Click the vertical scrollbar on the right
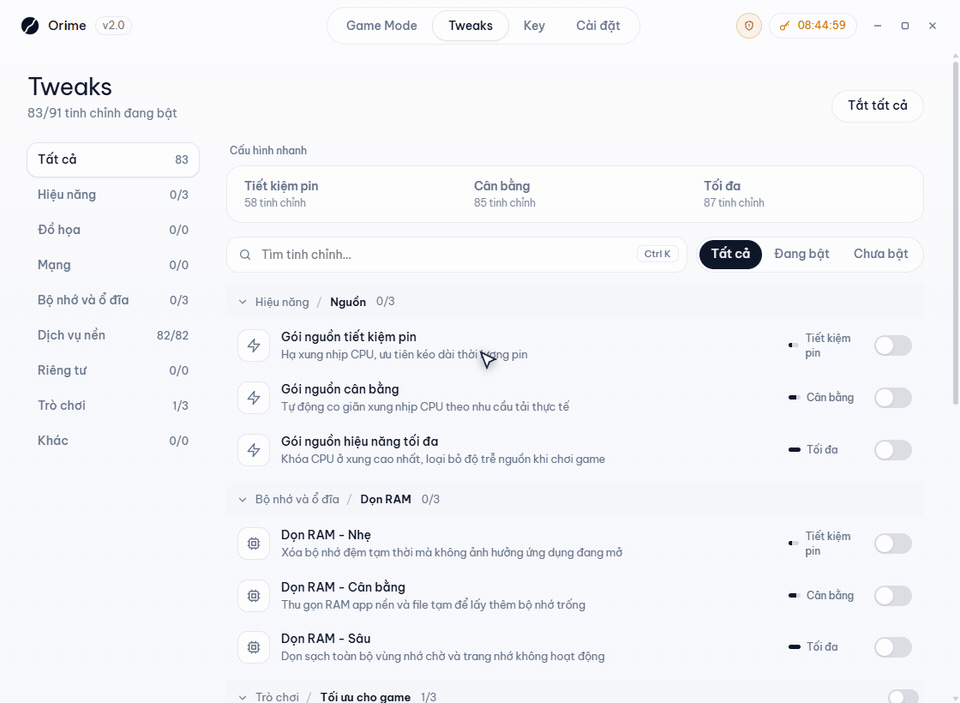960x703 pixels. (x=956, y=233)
